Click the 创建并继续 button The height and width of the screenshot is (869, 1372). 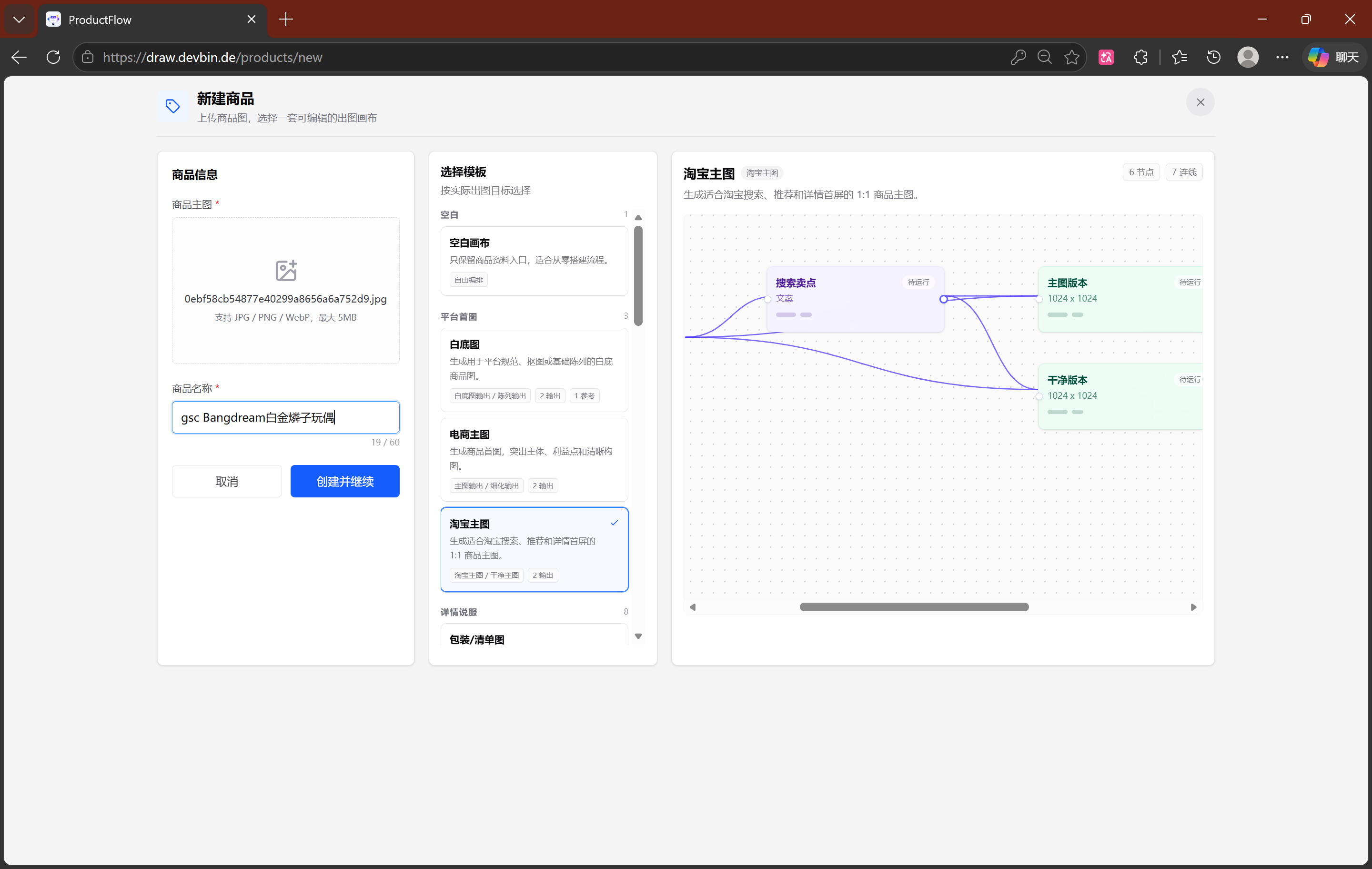[x=345, y=481]
